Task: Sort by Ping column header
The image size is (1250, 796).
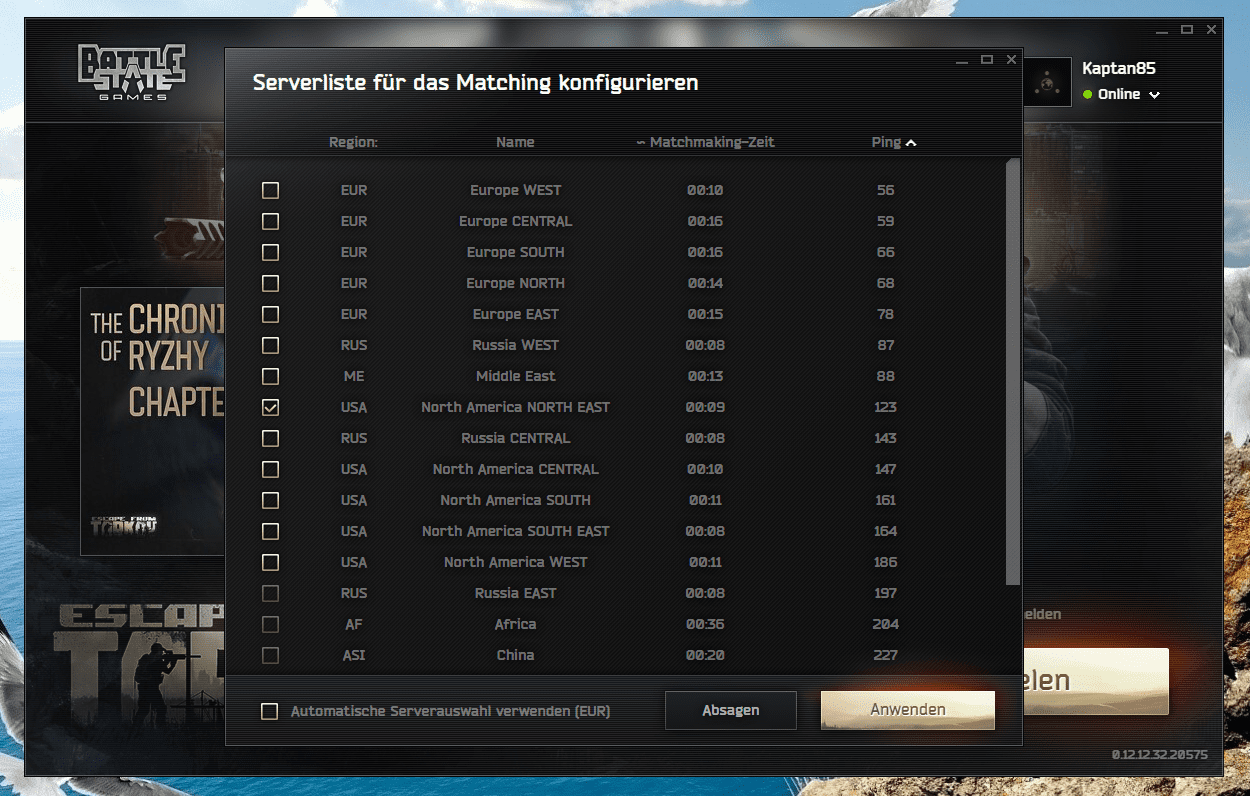Action: tap(893, 142)
